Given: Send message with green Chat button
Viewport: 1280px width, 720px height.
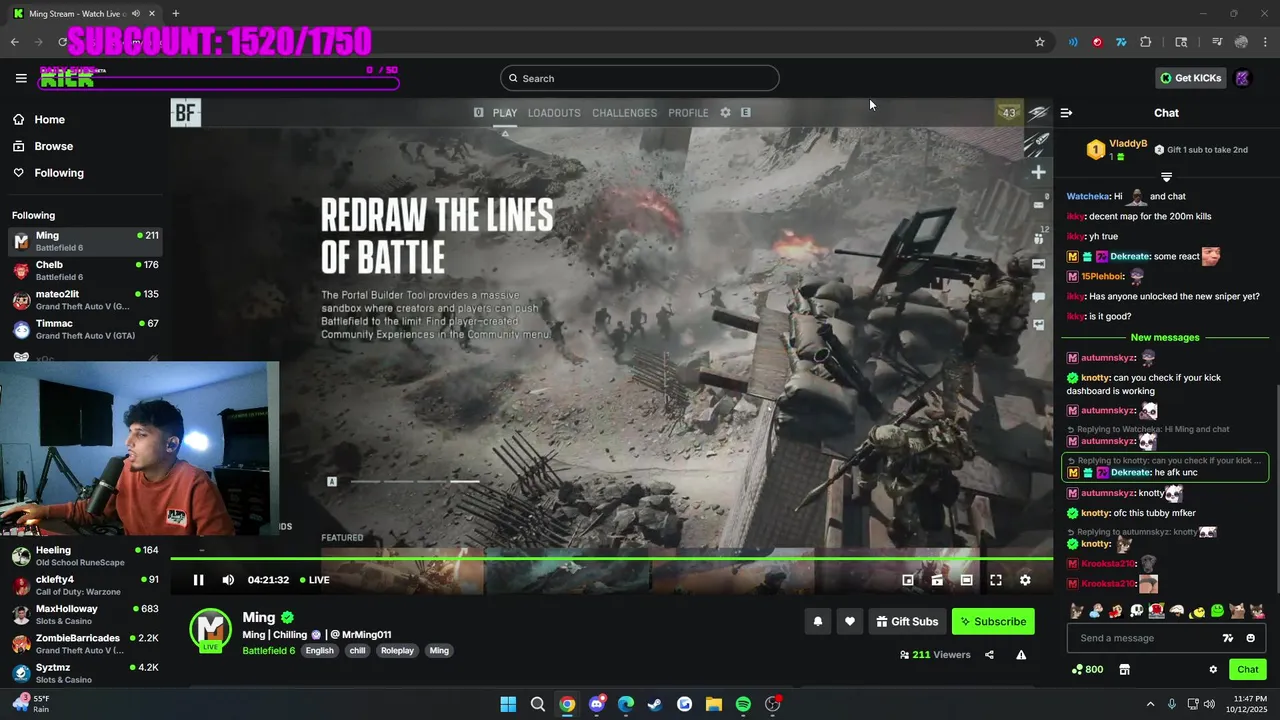Looking at the screenshot, I should point(1248,670).
